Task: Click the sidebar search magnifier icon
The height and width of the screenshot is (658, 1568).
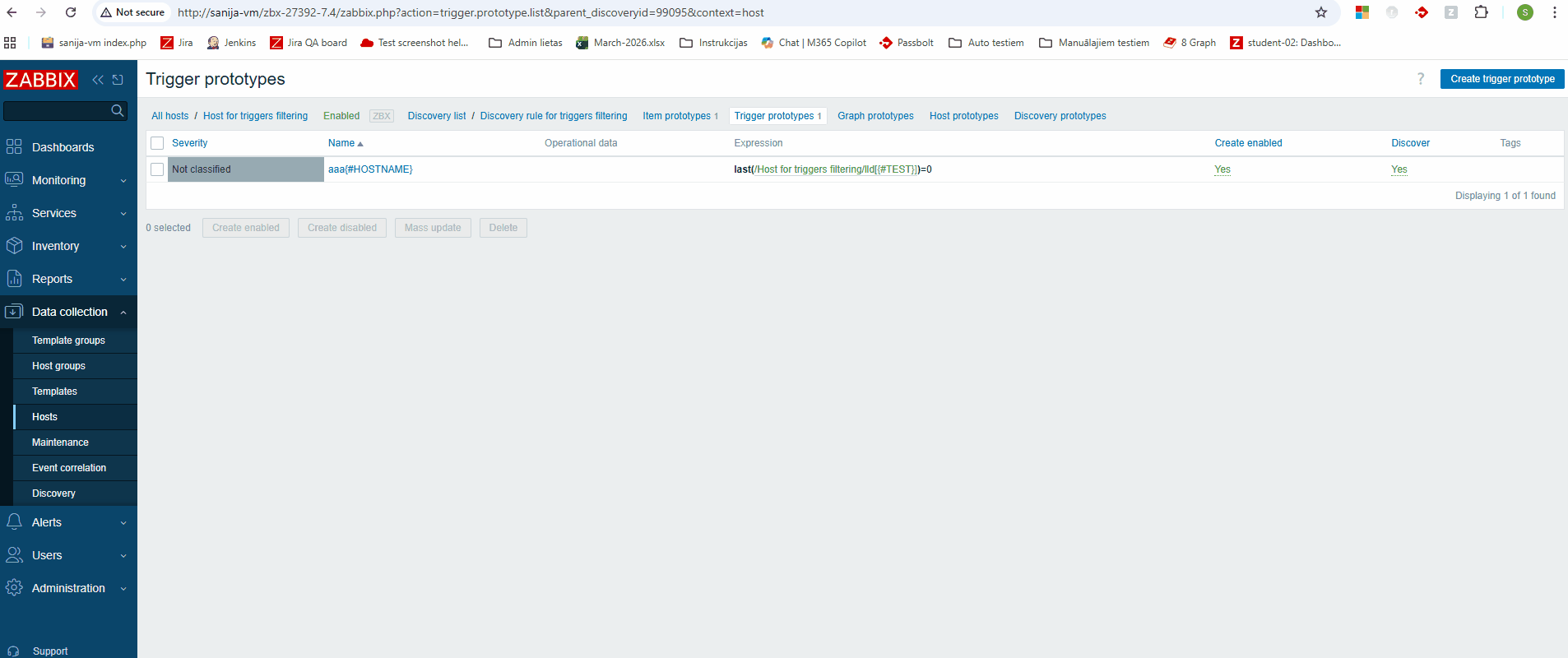Action: [x=118, y=110]
